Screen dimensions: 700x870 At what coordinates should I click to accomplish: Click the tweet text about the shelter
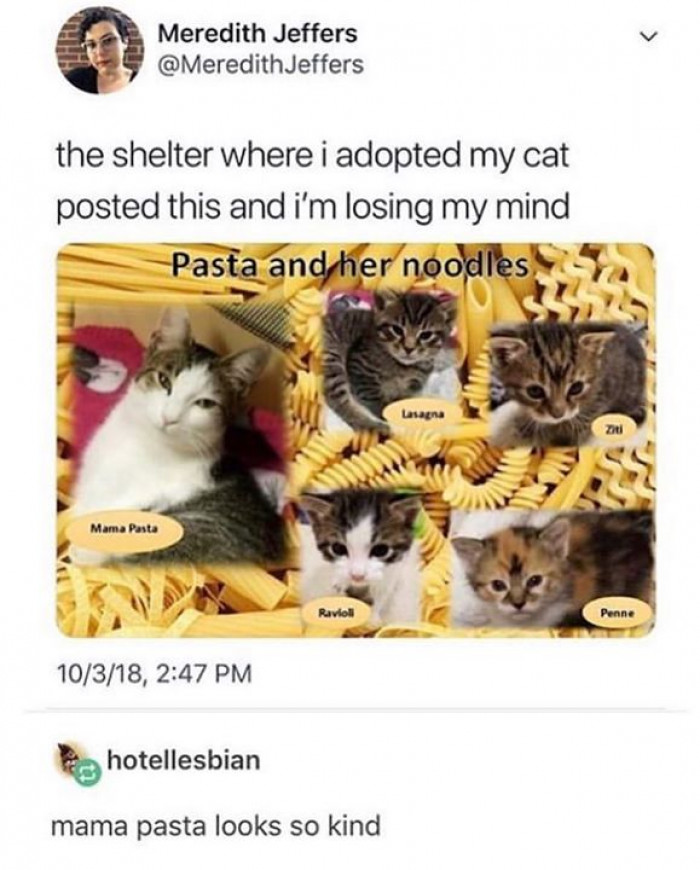click(x=313, y=181)
